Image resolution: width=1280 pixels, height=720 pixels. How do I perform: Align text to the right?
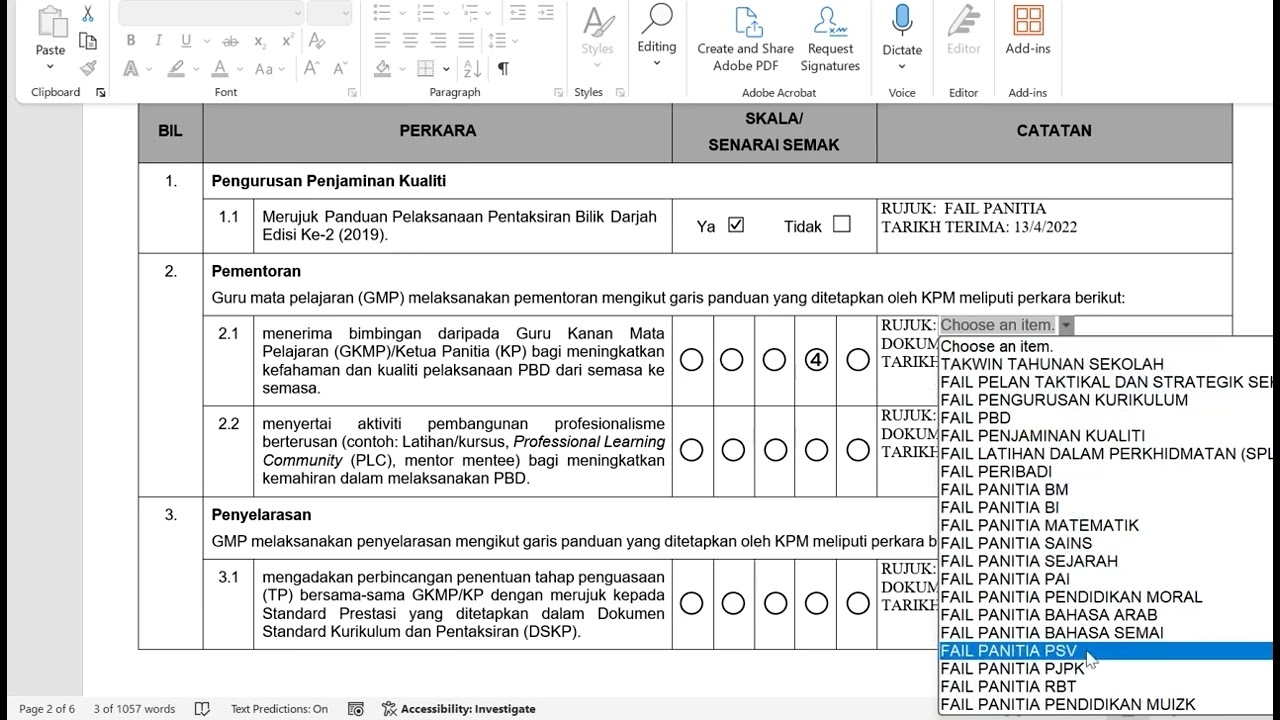pyautogui.click(x=438, y=41)
